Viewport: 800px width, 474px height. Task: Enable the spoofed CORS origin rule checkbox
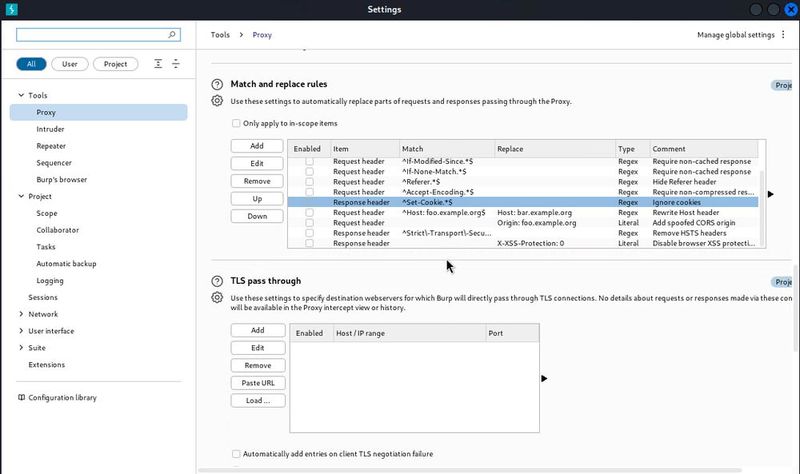[309, 222]
